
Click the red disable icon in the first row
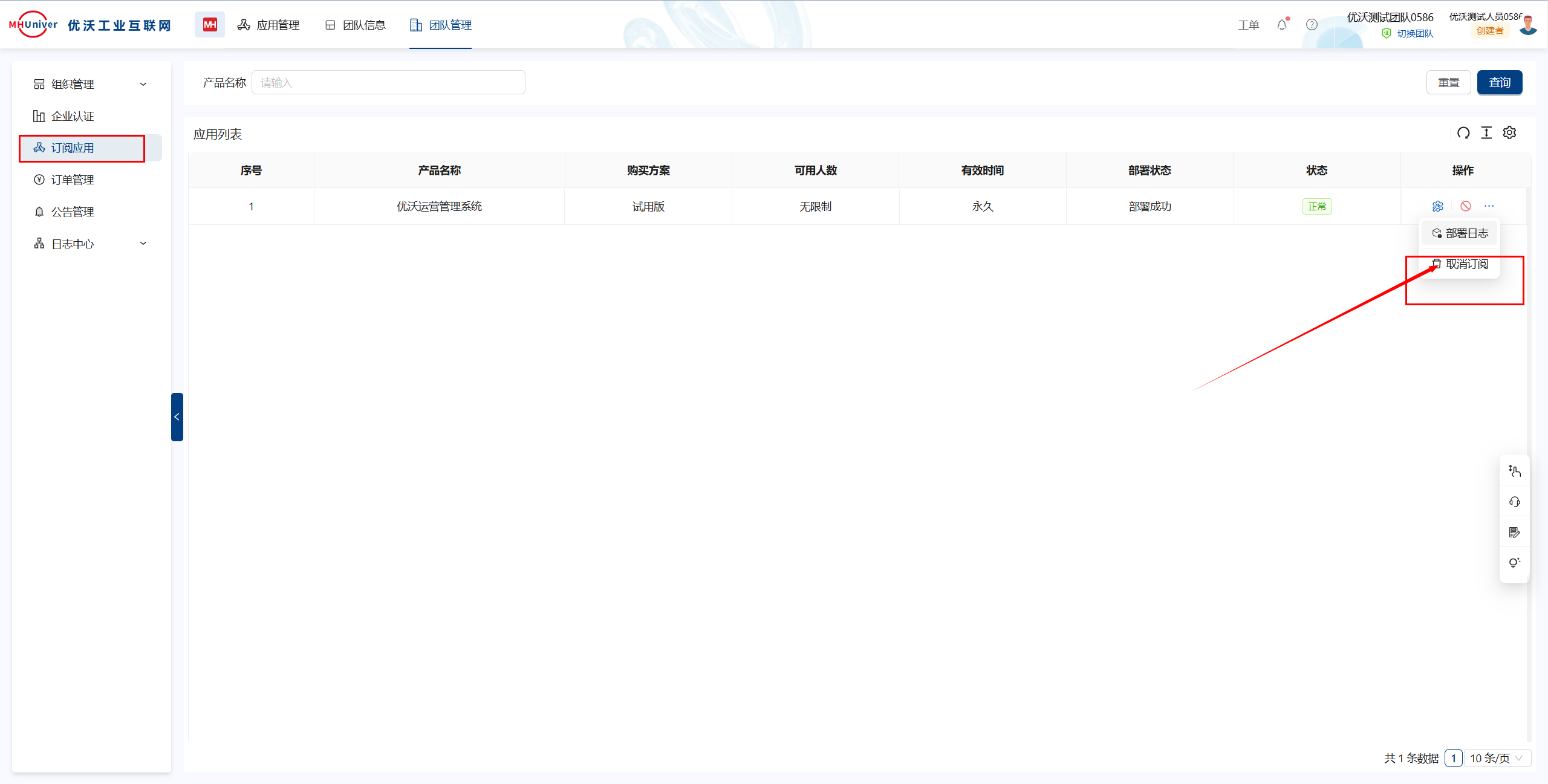pyautogui.click(x=1466, y=206)
